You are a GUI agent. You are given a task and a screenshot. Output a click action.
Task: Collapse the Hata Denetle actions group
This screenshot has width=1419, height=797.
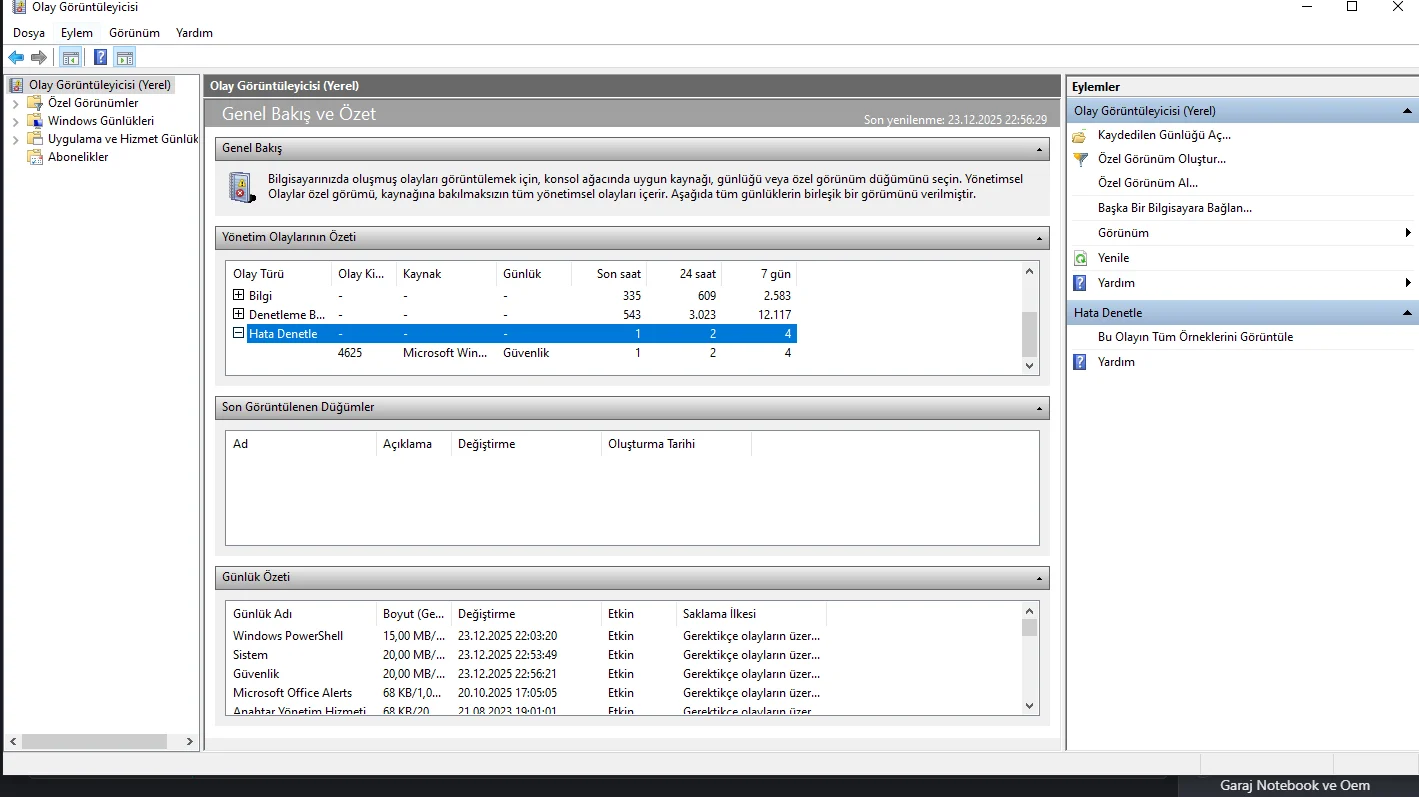pos(1407,313)
